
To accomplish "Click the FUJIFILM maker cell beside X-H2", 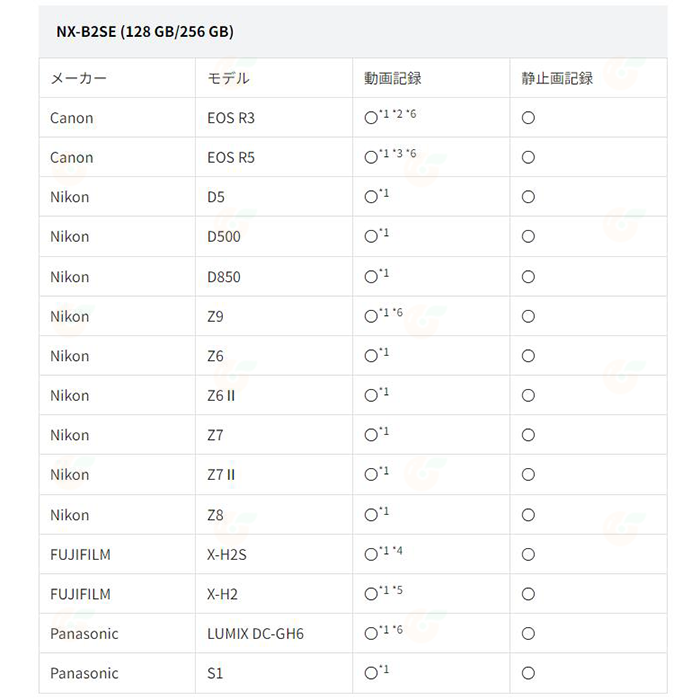I will tap(80, 594).
